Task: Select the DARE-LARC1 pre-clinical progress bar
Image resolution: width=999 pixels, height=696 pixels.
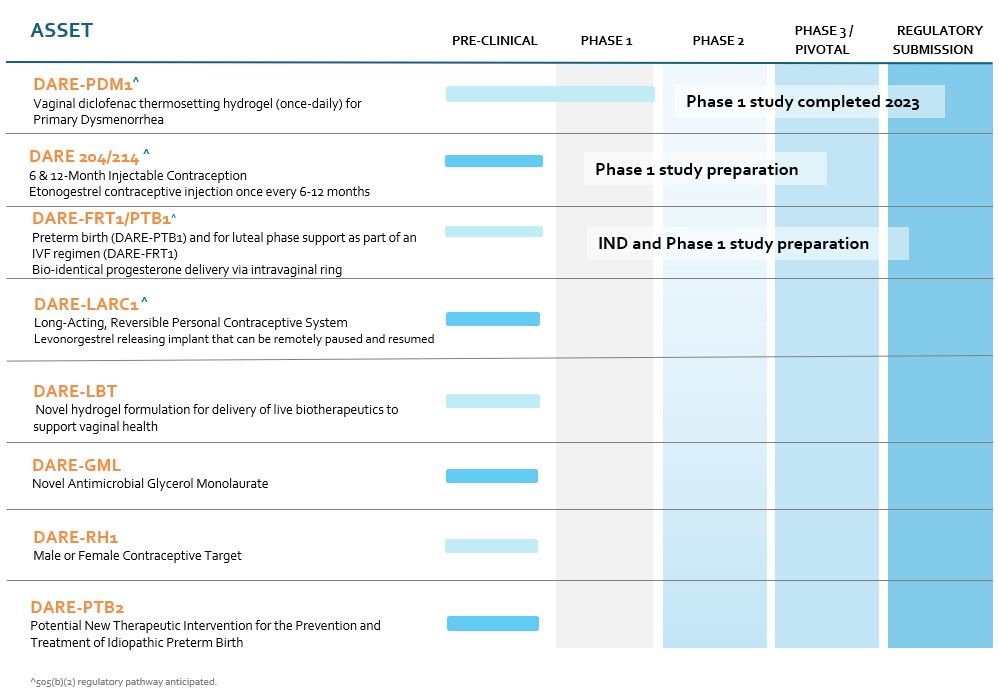Action: pyautogui.click(x=492, y=319)
